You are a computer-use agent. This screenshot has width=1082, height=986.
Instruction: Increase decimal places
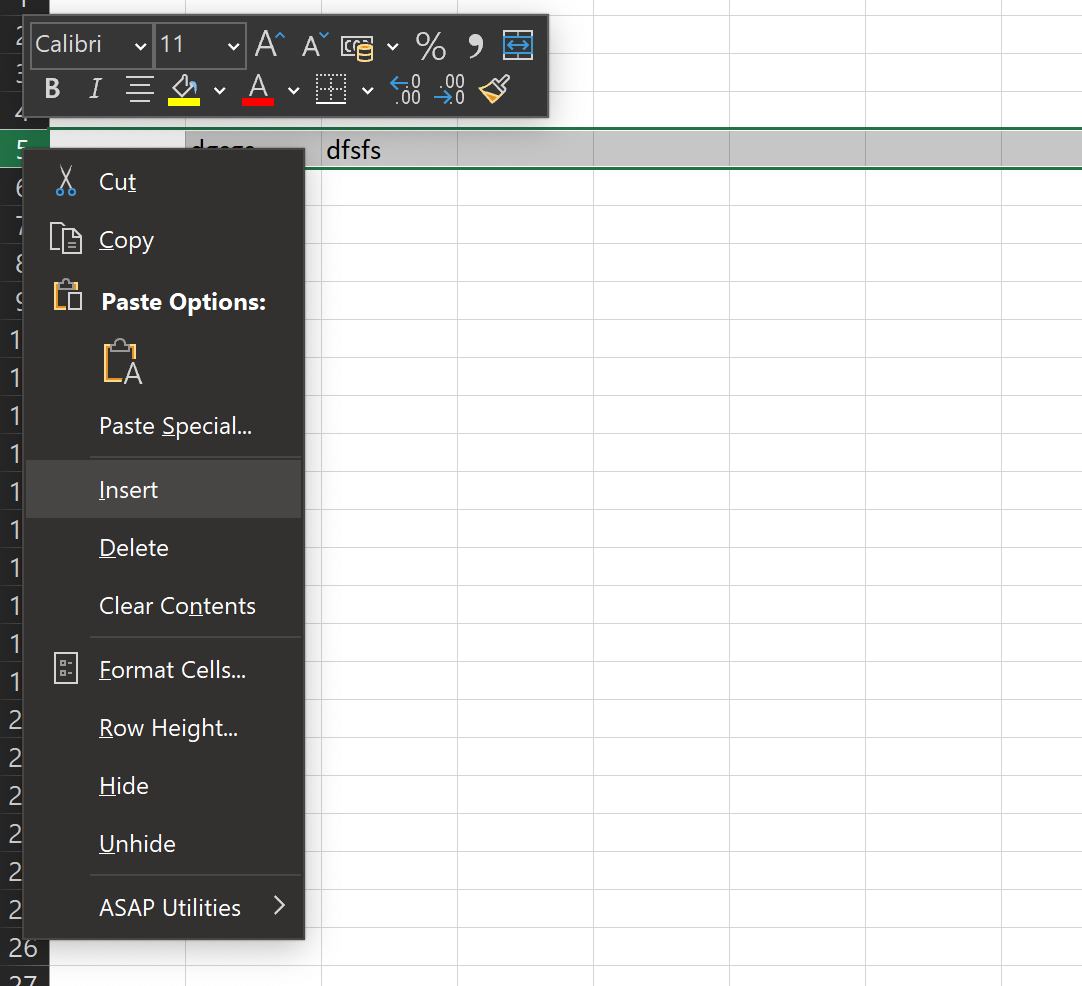coord(404,90)
